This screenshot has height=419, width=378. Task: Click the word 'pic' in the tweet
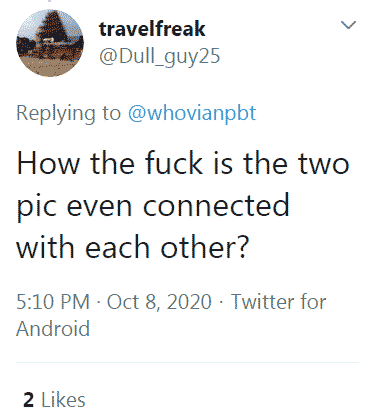click(36, 208)
